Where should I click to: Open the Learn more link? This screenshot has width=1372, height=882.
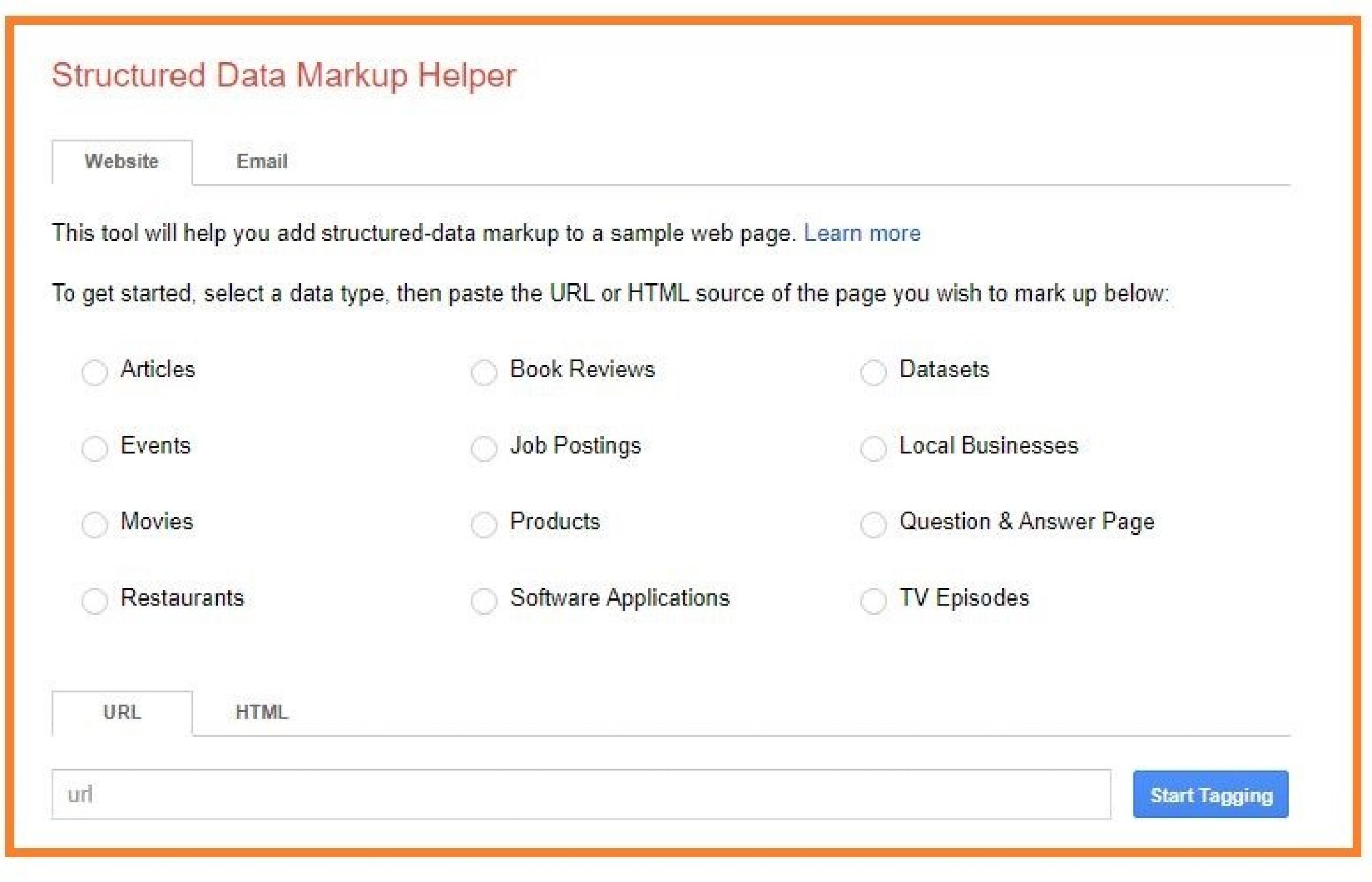tap(862, 233)
